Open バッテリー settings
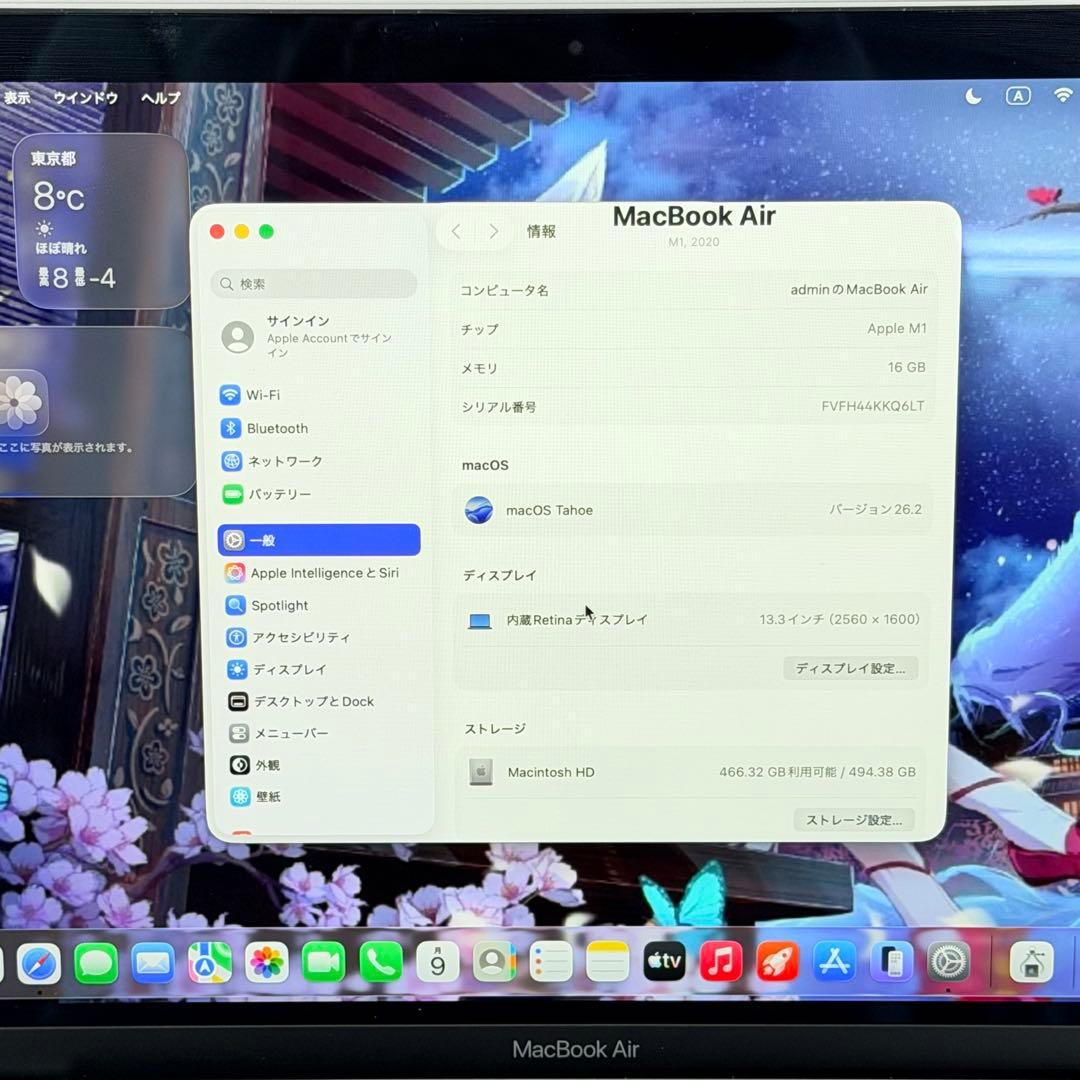Image resolution: width=1080 pixels, height=1080 pixels. (280, 495)
